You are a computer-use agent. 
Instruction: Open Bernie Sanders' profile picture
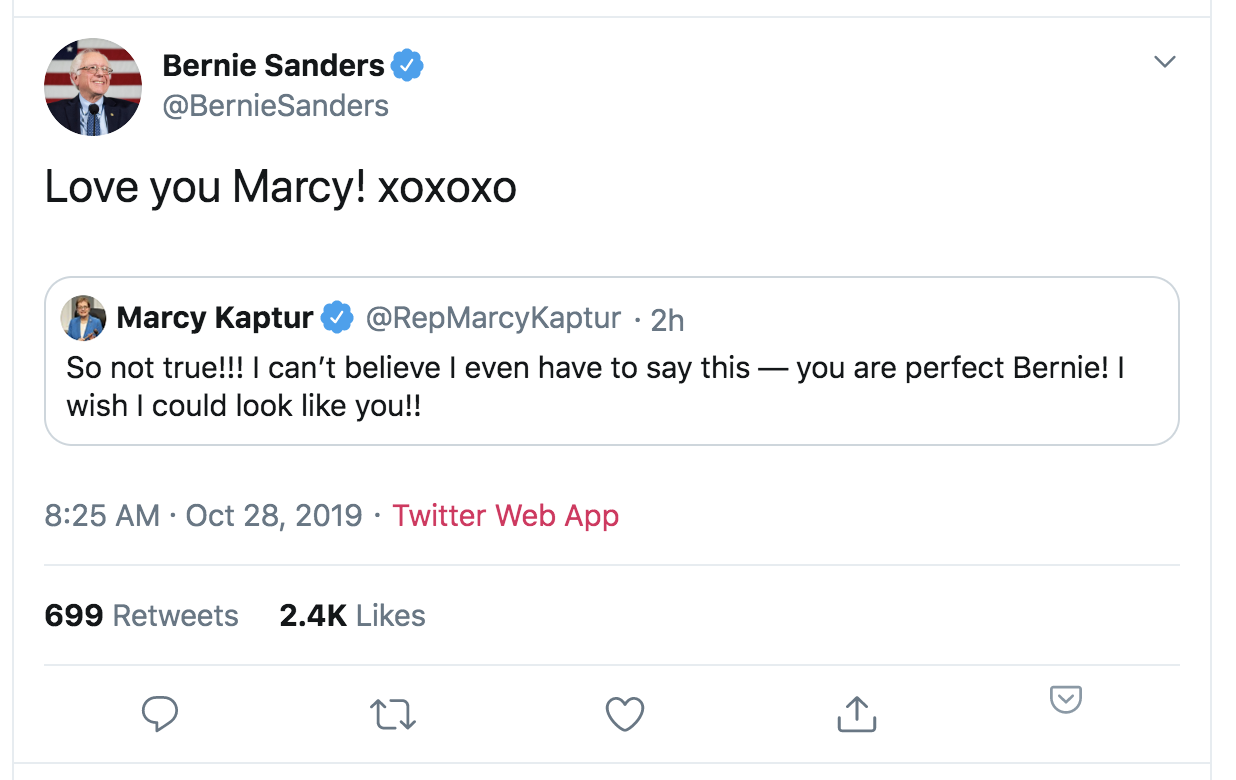tap(93, 87)
